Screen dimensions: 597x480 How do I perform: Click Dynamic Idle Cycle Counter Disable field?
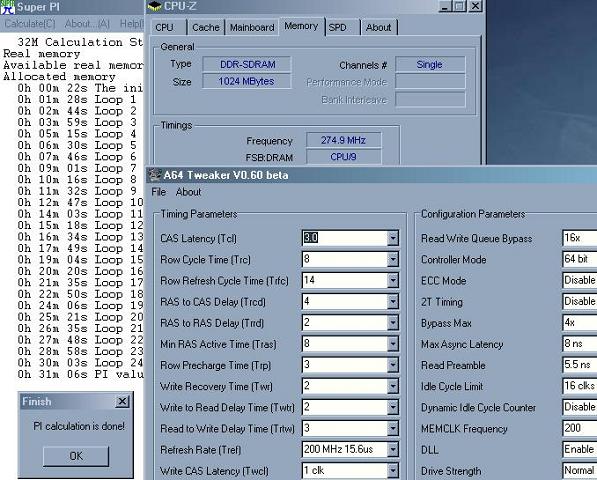click(x=579, y=407)
